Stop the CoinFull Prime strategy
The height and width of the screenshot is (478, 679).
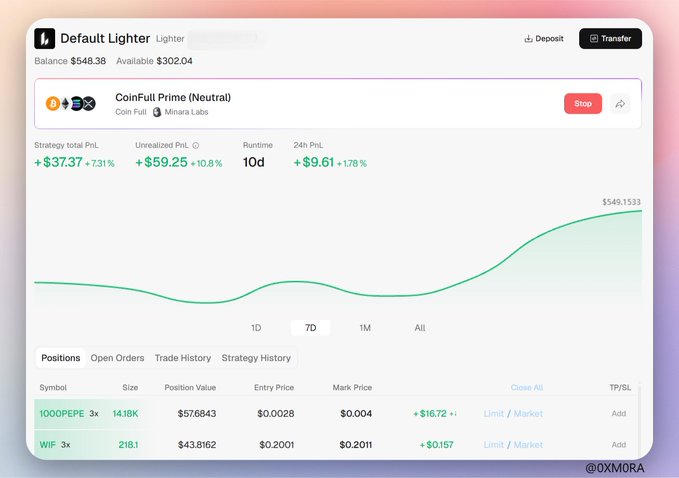pos(583,103)
